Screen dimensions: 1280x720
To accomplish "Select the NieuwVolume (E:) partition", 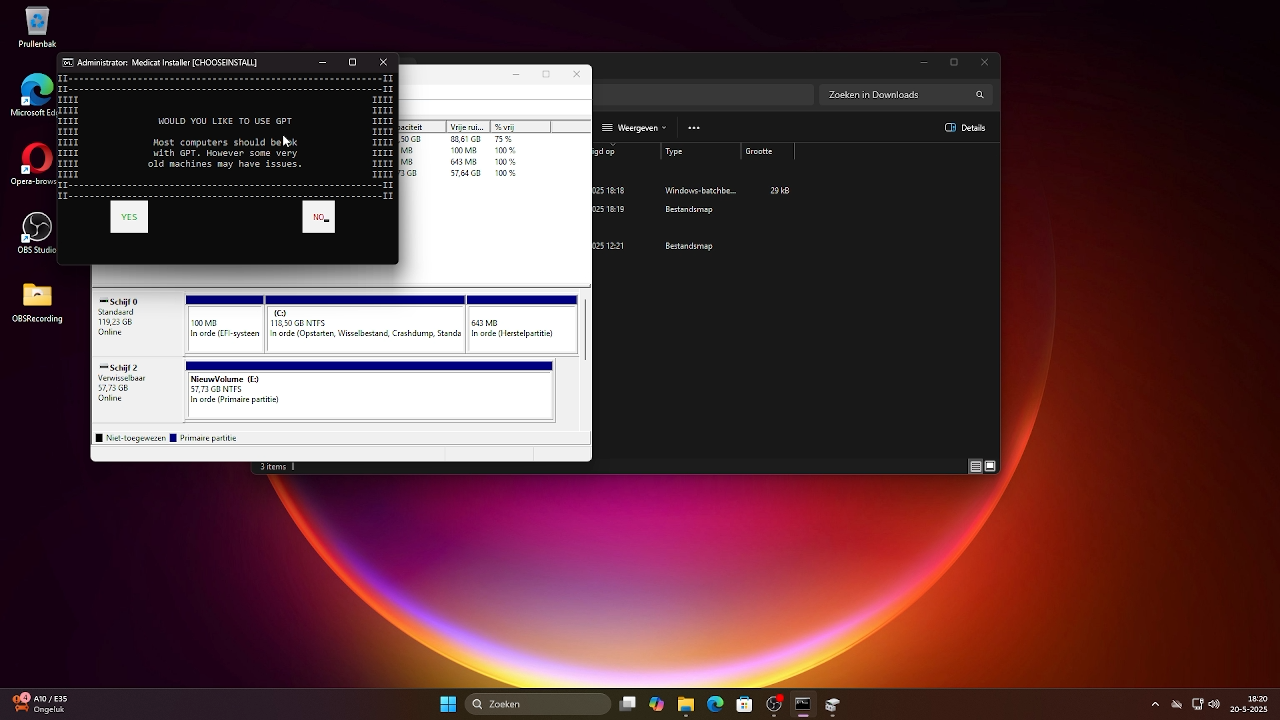I will tap(369, 390).
